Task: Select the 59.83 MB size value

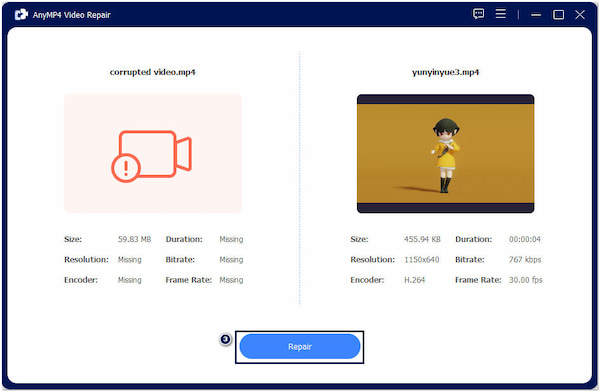Action: pyautogui.click(x=134, y=239)
